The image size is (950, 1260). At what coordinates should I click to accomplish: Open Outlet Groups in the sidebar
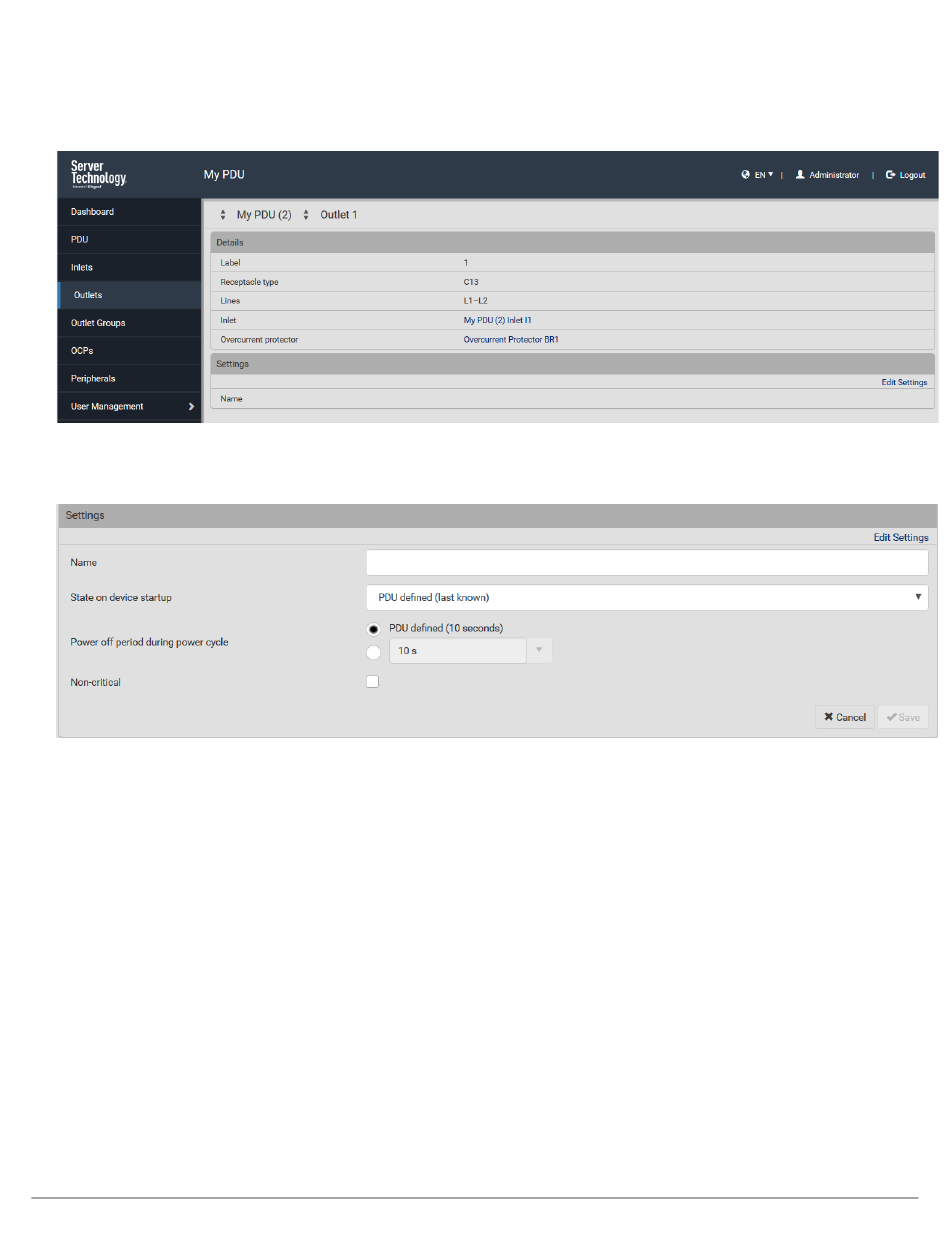[x=130, y=323]
